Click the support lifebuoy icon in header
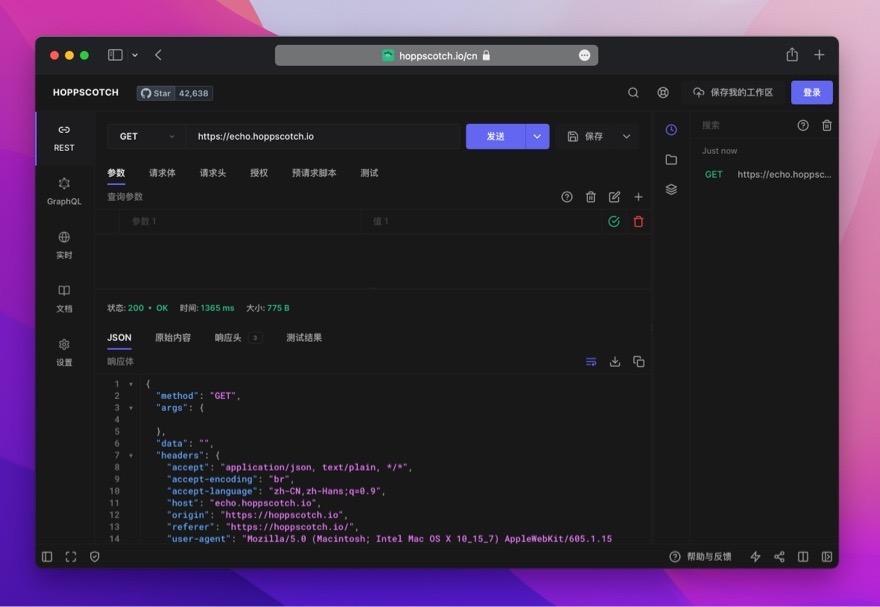 click(x=663, y=93)
